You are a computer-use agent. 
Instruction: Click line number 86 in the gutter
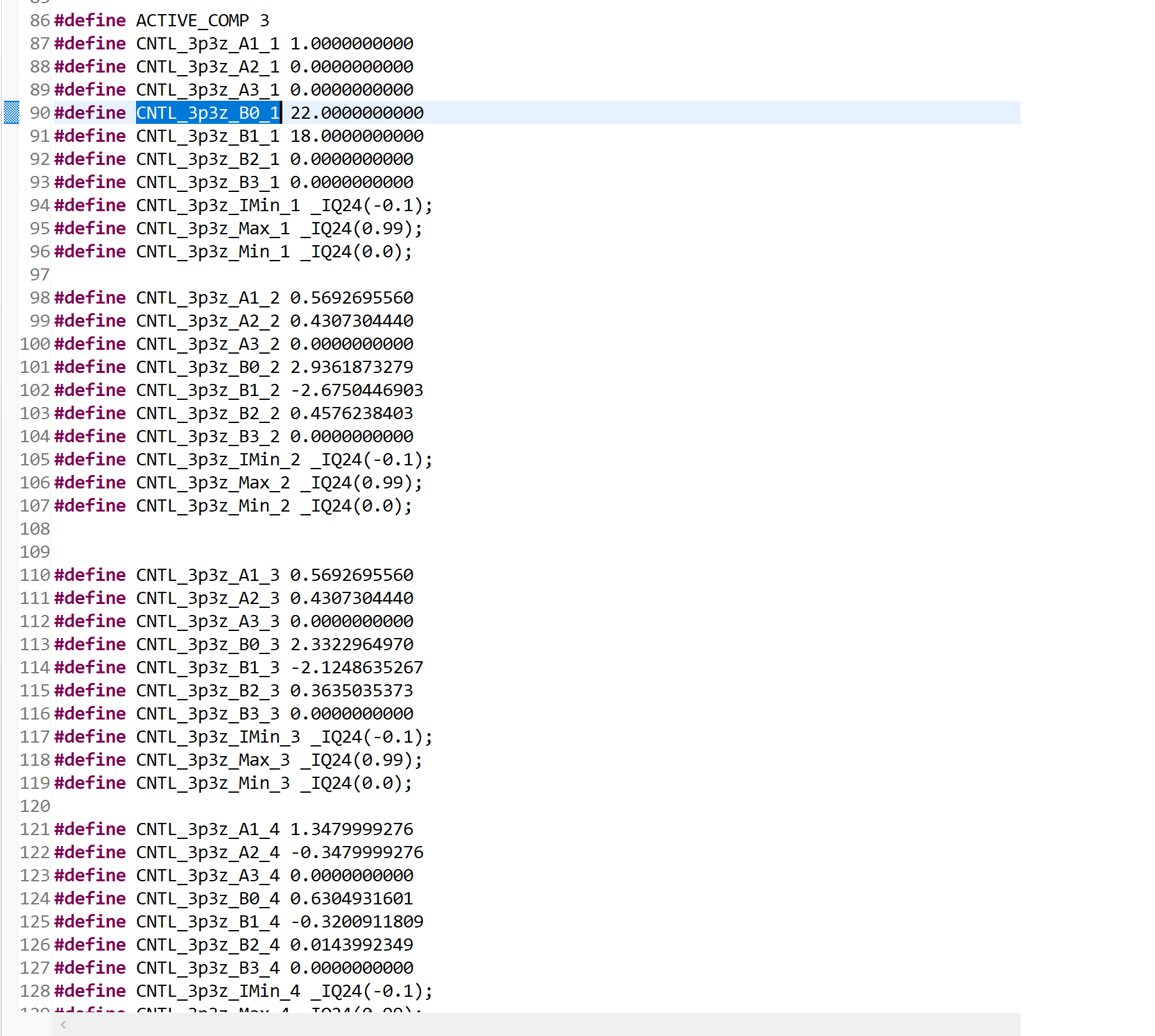point(40,21)
